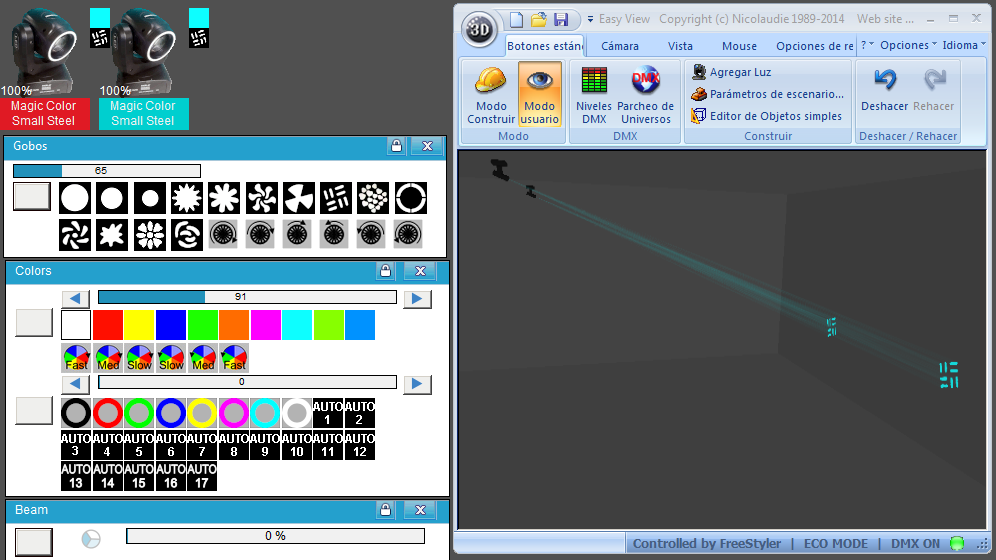Select the spiky sunburst gobo
This screenshot has height=560, width=996.
[187, 198]
